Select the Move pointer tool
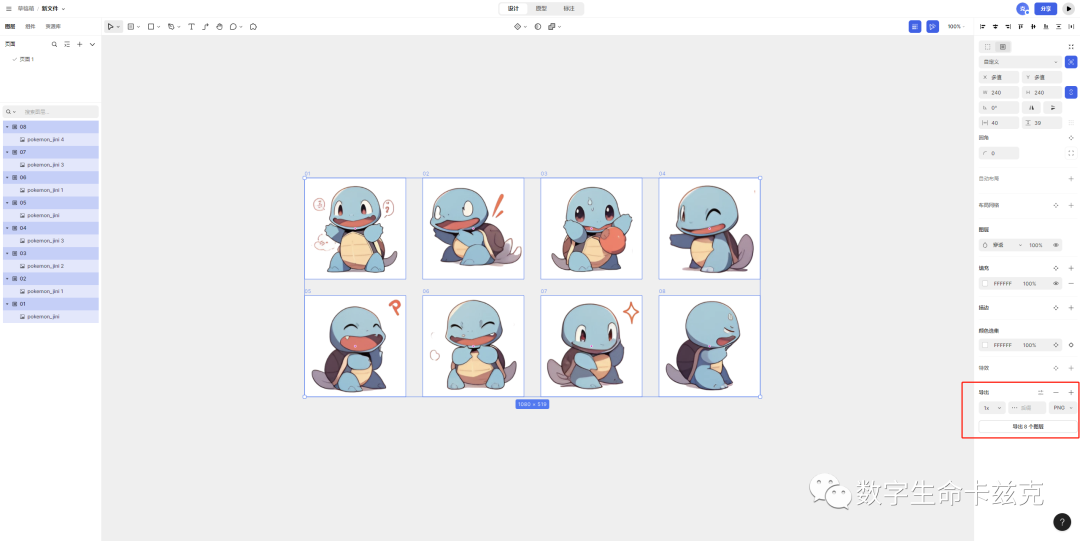The height and width of the screenshot is (541, 1080). 110,27
